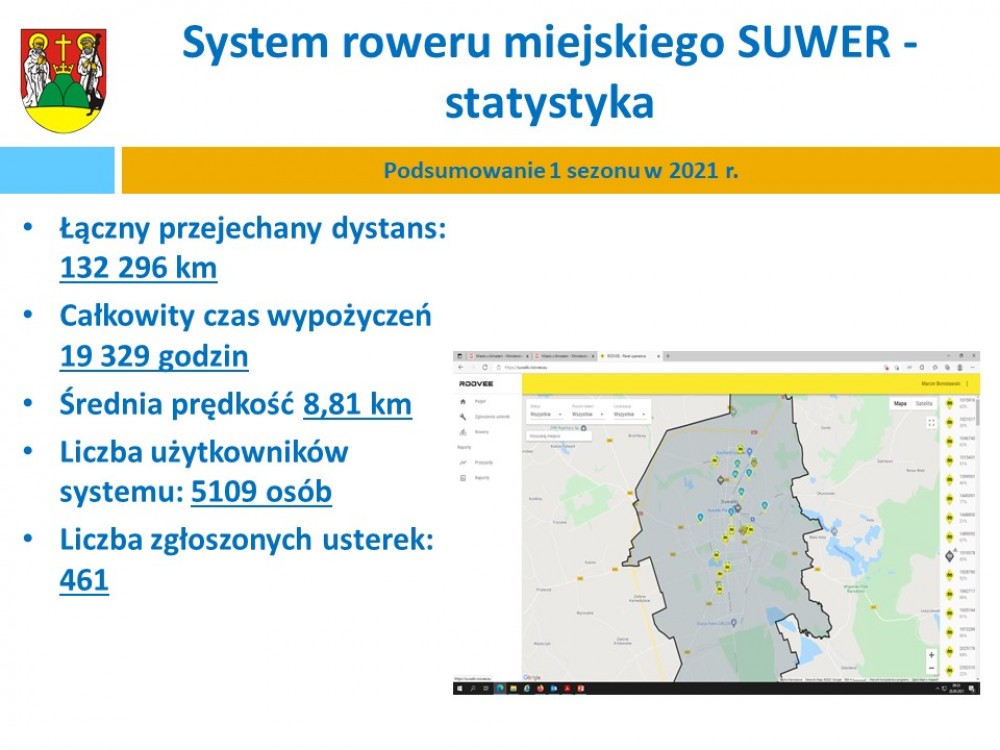Open the Raporty icon in sidebar
This screenshot has width=1000, height=750.
coord(462,479)
